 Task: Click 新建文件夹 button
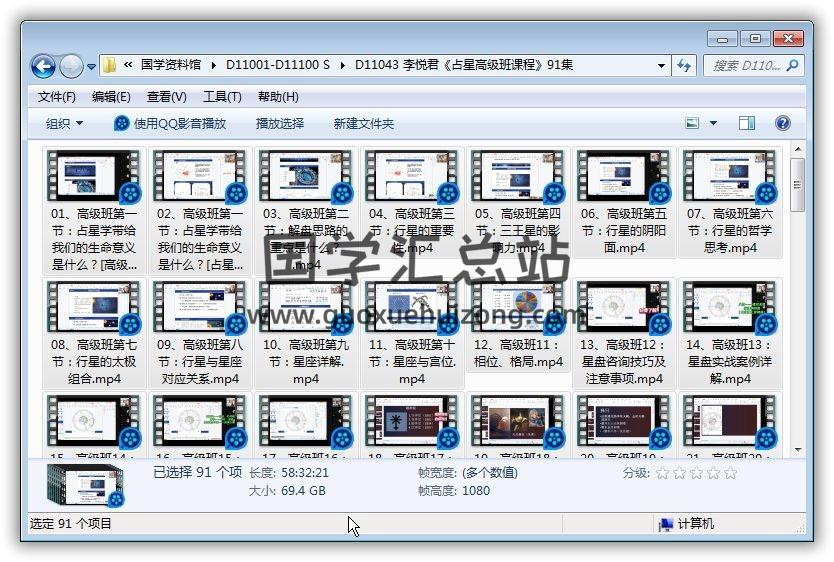pyautogui.click(x=364, y=123)
